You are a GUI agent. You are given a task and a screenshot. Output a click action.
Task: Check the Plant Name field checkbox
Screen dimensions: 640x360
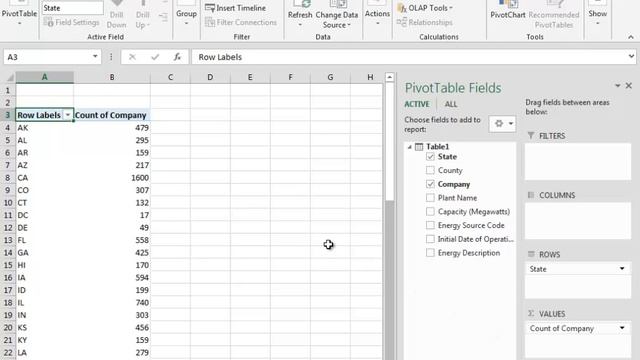(x=430, y=198)
